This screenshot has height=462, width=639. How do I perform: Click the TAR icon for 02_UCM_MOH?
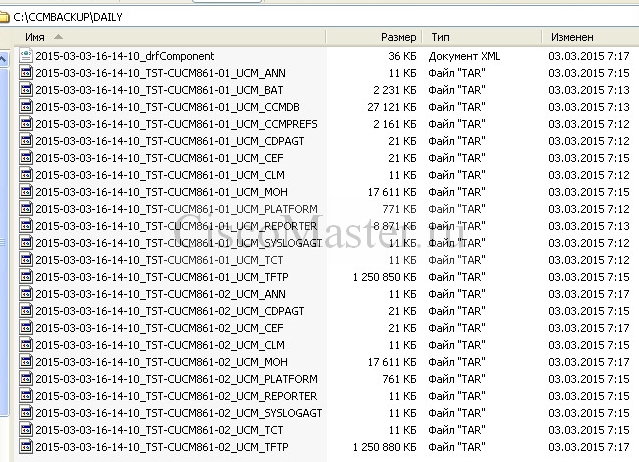[x=26, y=362]
